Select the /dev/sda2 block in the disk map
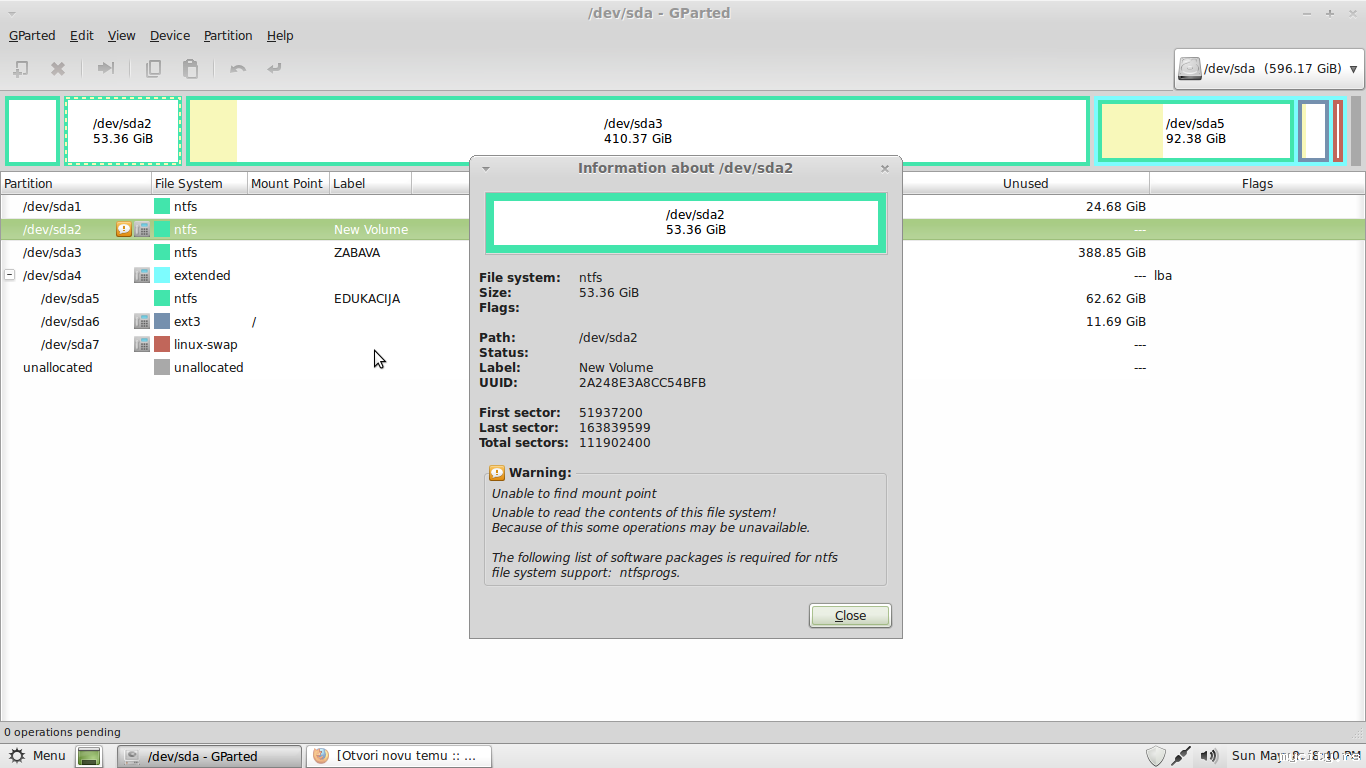Screen dimensions: 1366x768 [123, 131]
